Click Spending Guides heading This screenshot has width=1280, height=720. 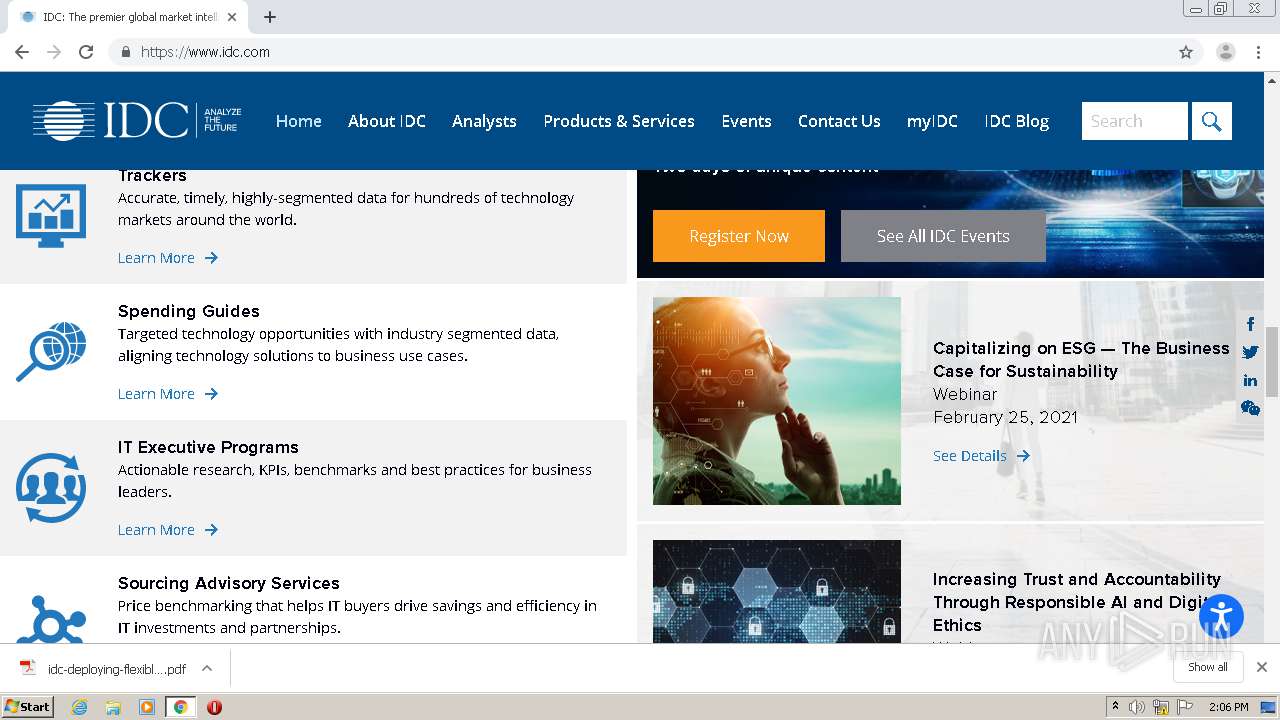pos(189,311)
